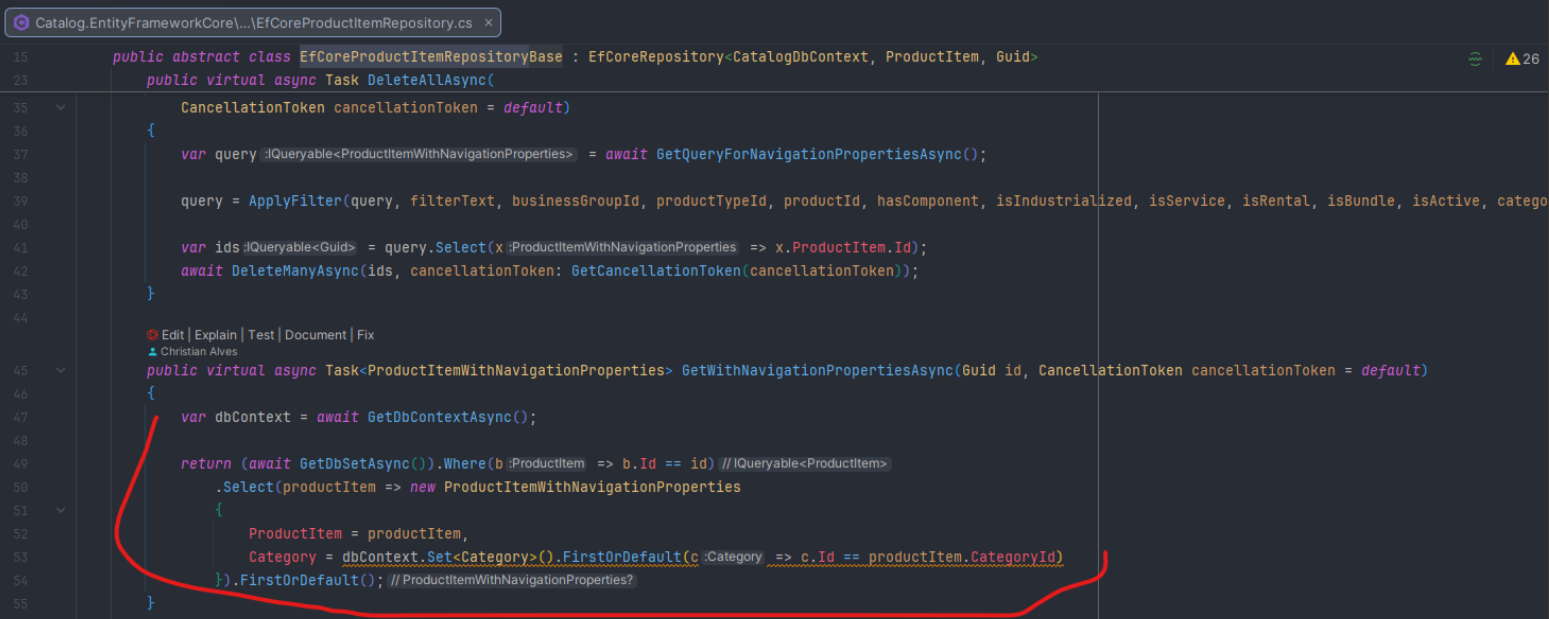1549x619 pixels.
Task: Click line number 49 in the gutter
Action: 21,464
